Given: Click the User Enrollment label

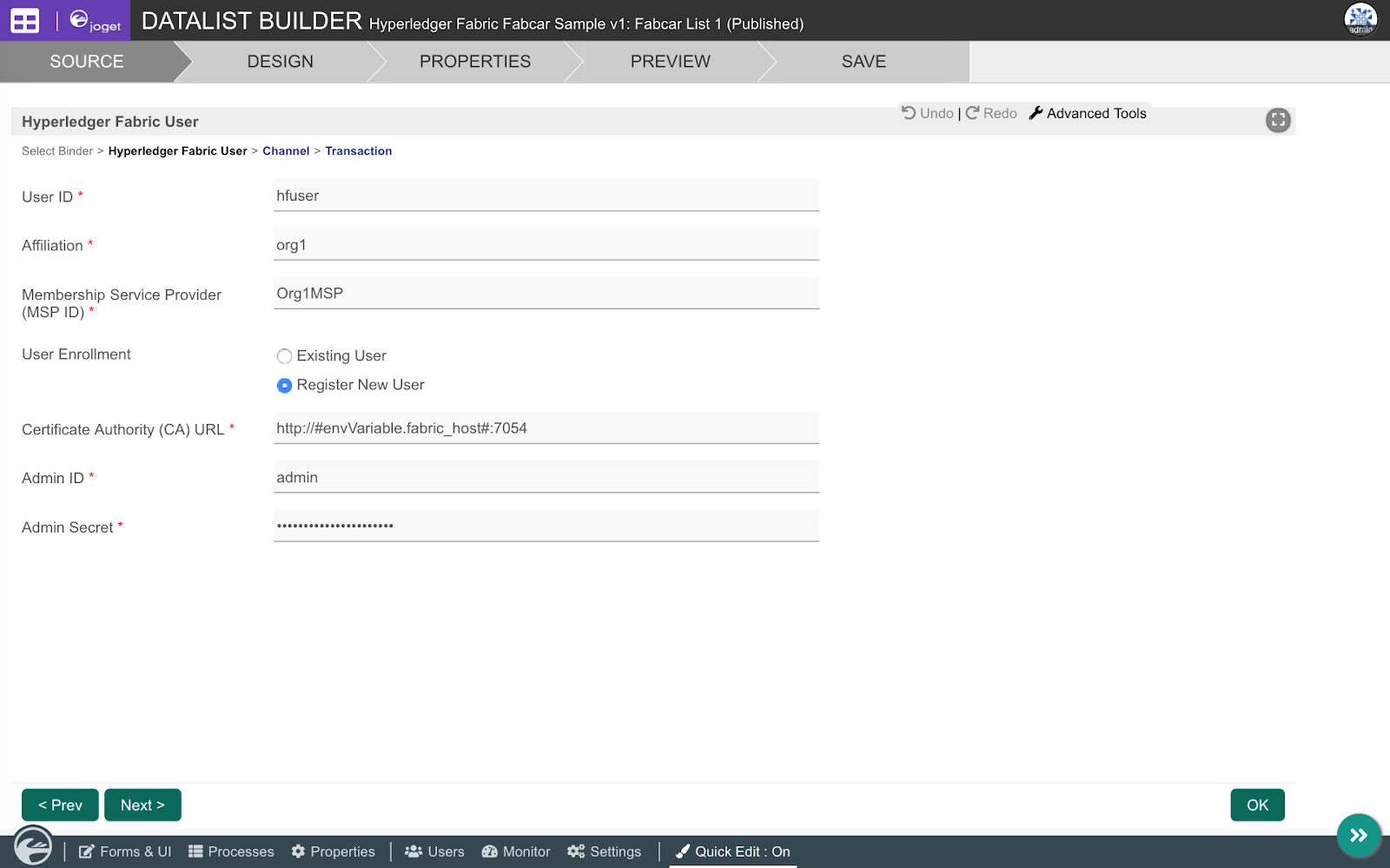Looking at the screenshot, I should 76,354.
